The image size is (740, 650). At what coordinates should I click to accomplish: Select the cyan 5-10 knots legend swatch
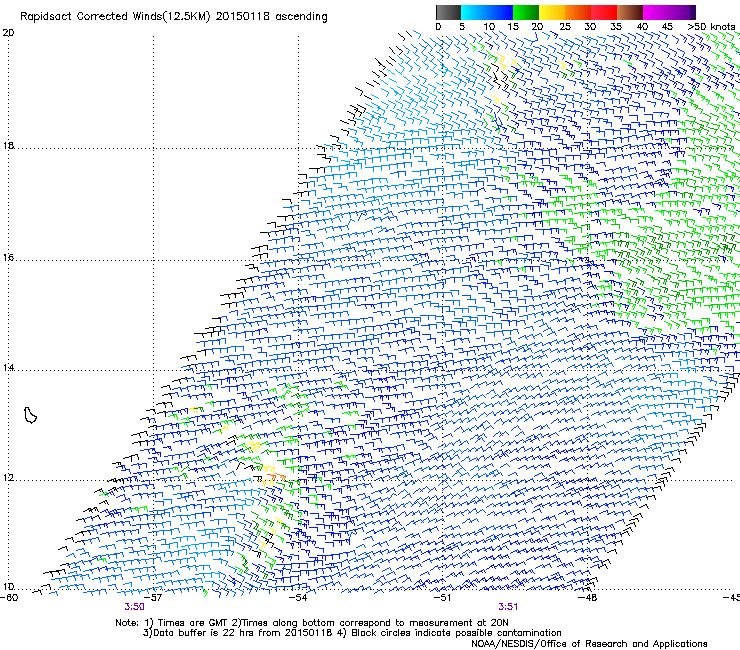[474, 12]
